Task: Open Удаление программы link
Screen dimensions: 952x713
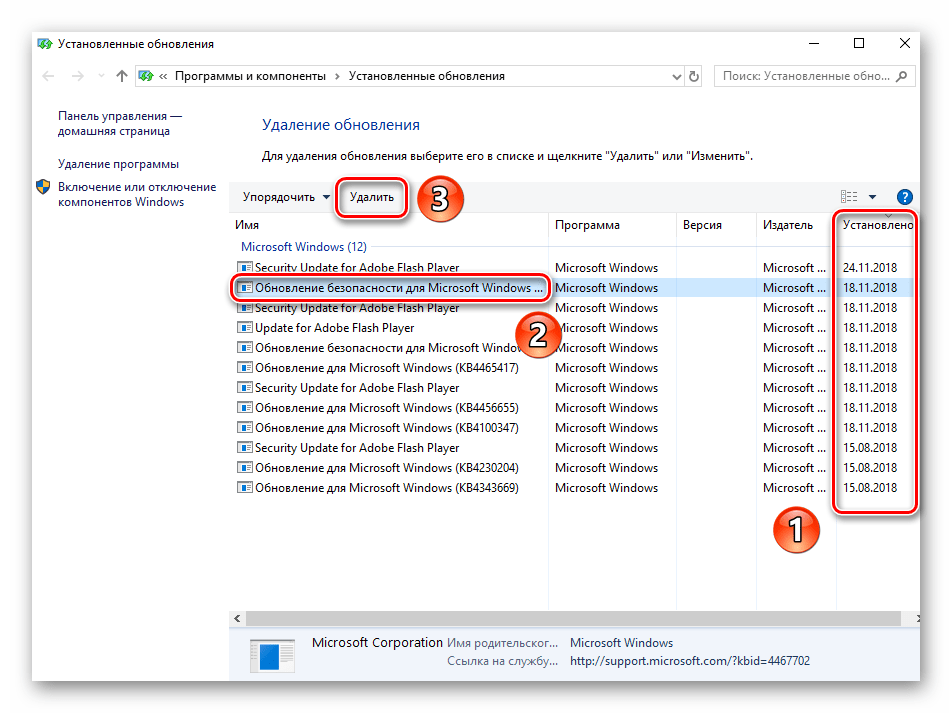Action: click(118, 164)
